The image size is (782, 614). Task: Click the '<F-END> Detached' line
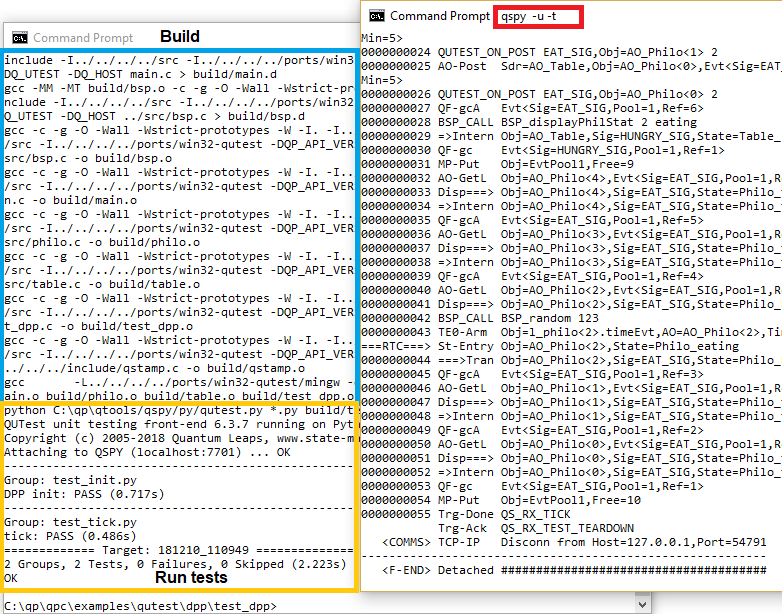tap(560, 570)
